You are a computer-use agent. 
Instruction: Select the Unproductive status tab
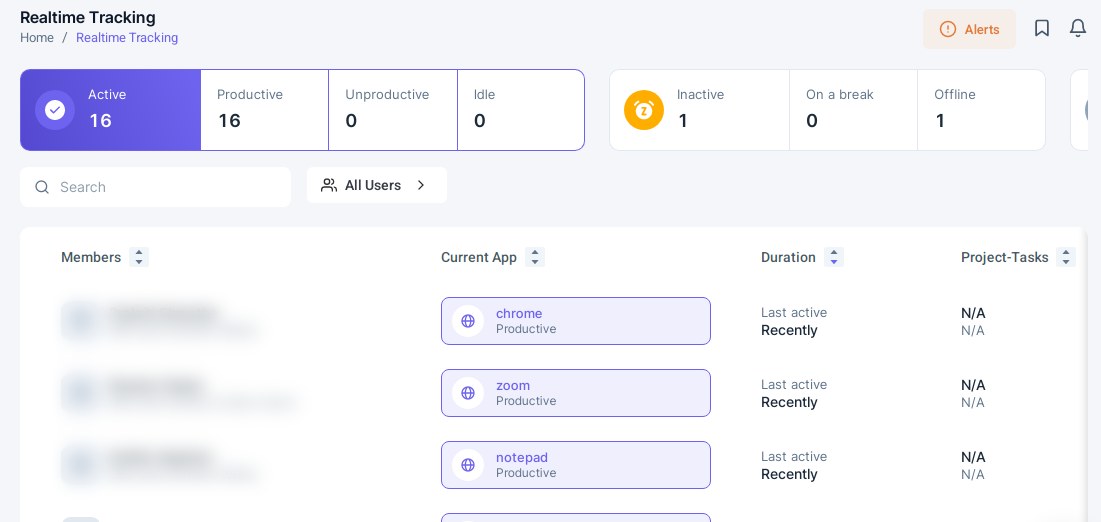coord(392,110)
